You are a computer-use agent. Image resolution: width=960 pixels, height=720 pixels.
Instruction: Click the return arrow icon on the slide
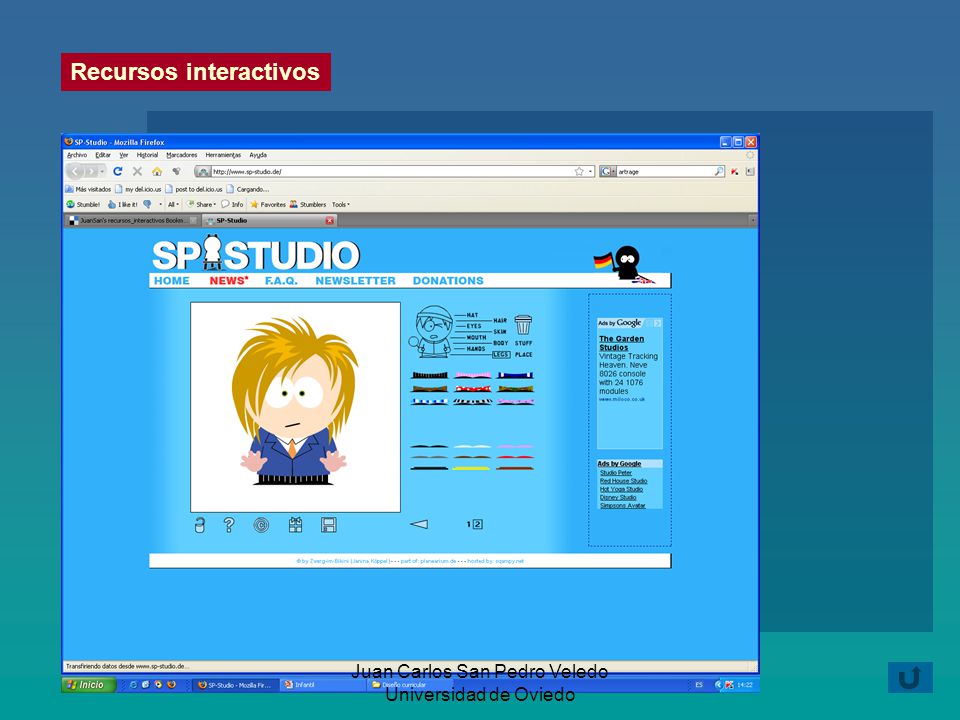coord(910,677)
